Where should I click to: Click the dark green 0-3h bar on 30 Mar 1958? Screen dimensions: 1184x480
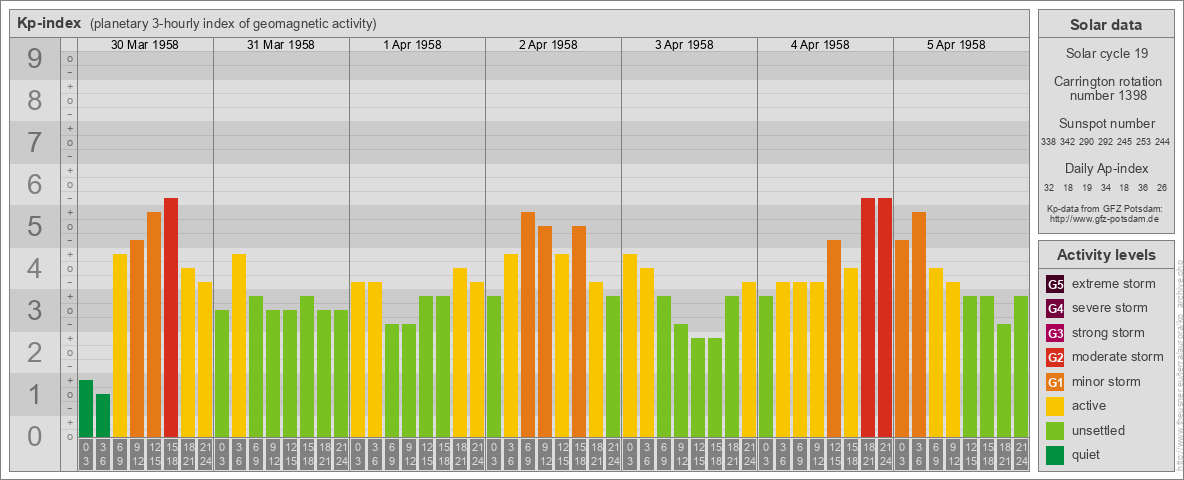click(x=86, y=408)
